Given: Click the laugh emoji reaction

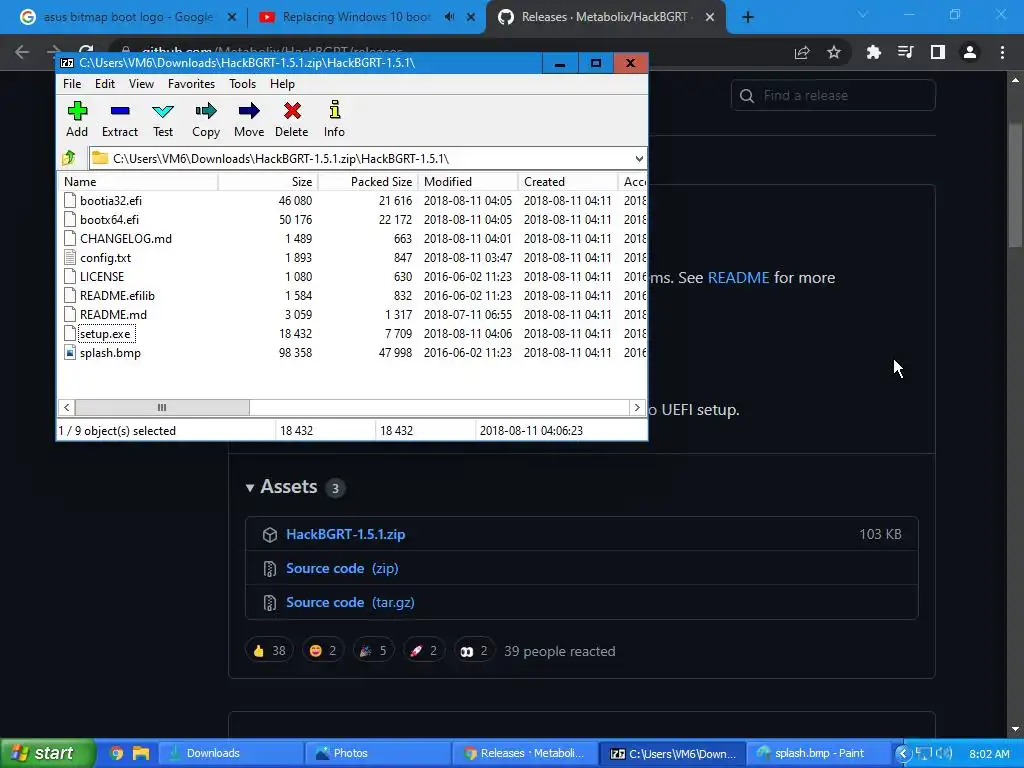Looking at the screenshot, I should click(x=323, y=650).
